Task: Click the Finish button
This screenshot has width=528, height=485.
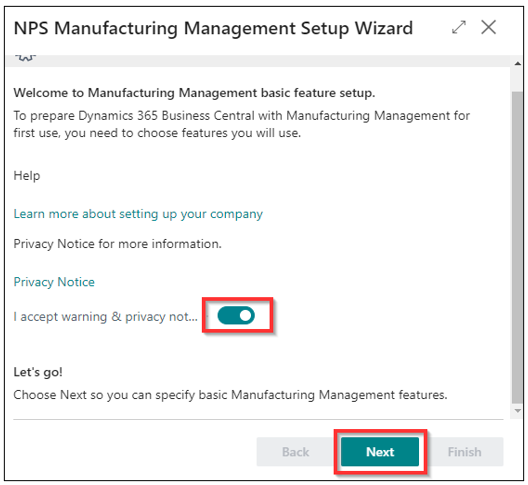Action: 464,452
